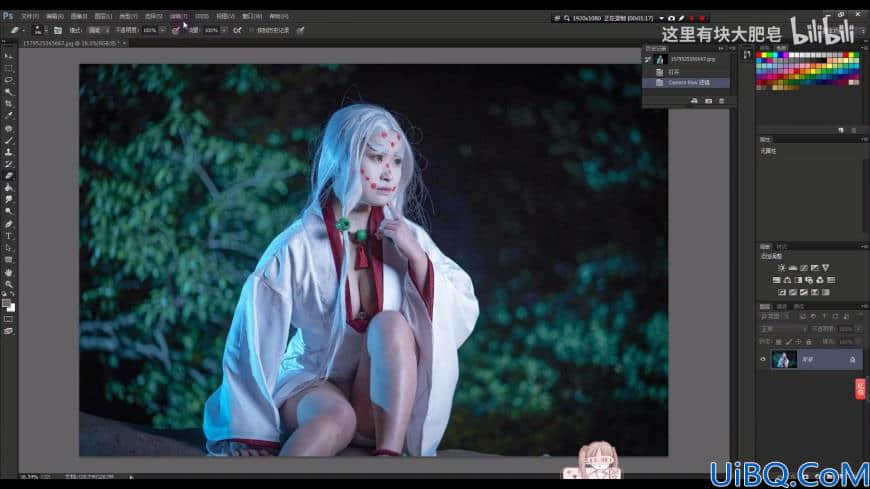Screen dimensions: 870x489
Task: Select the Clone Stamp tool
Action: 8,152
